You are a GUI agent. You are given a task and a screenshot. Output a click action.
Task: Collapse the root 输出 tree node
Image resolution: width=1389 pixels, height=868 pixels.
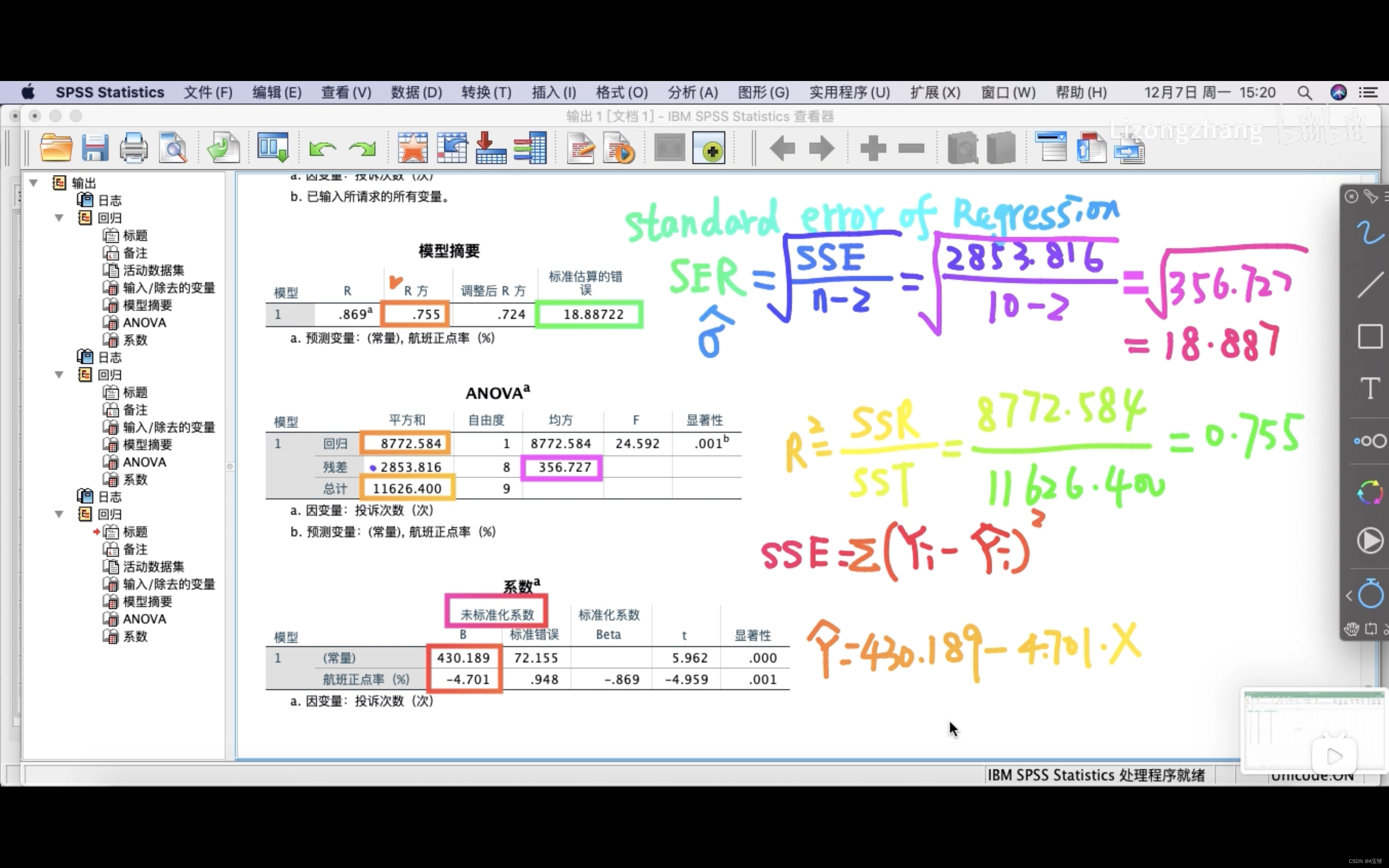pos(34,183)
